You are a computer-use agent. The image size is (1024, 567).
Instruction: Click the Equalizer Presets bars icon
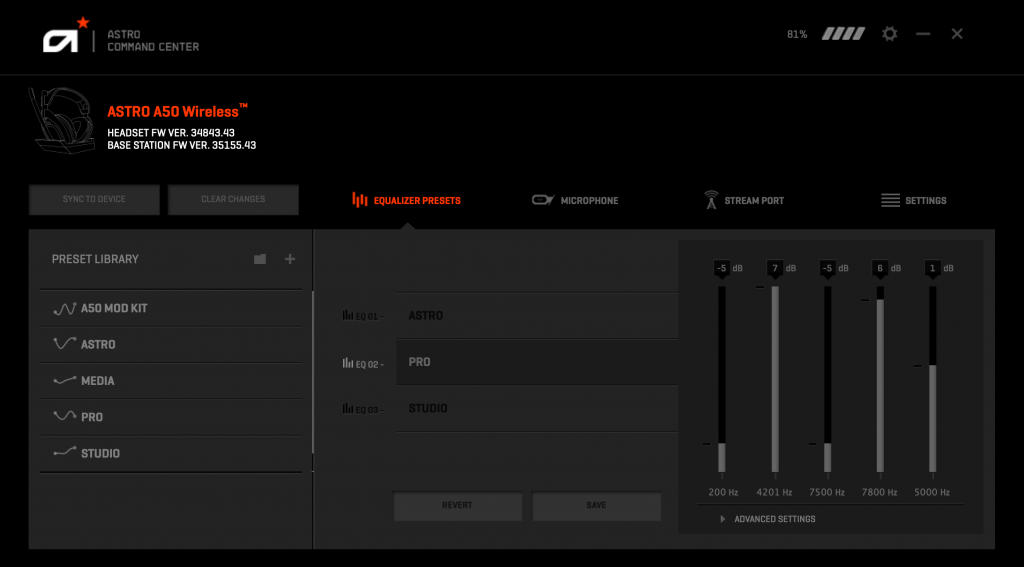coord(359,200)
